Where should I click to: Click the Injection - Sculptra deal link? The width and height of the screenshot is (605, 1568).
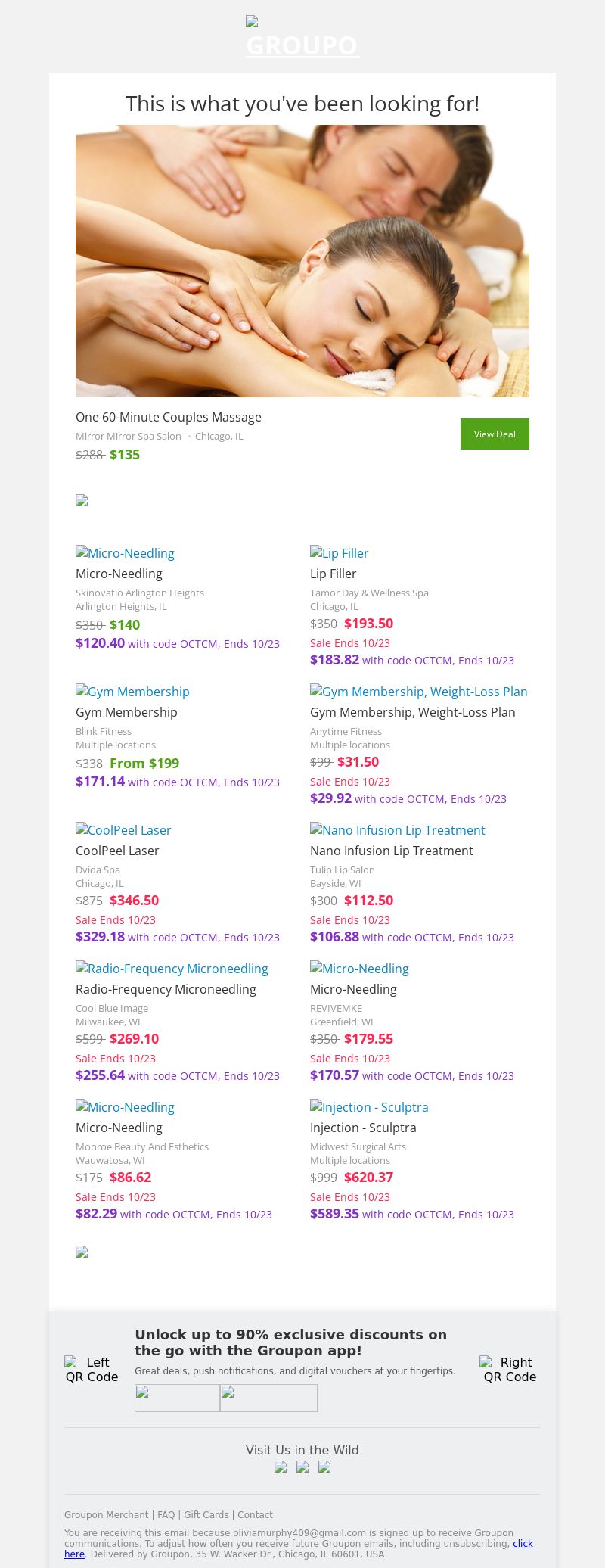pos(369,1107)
